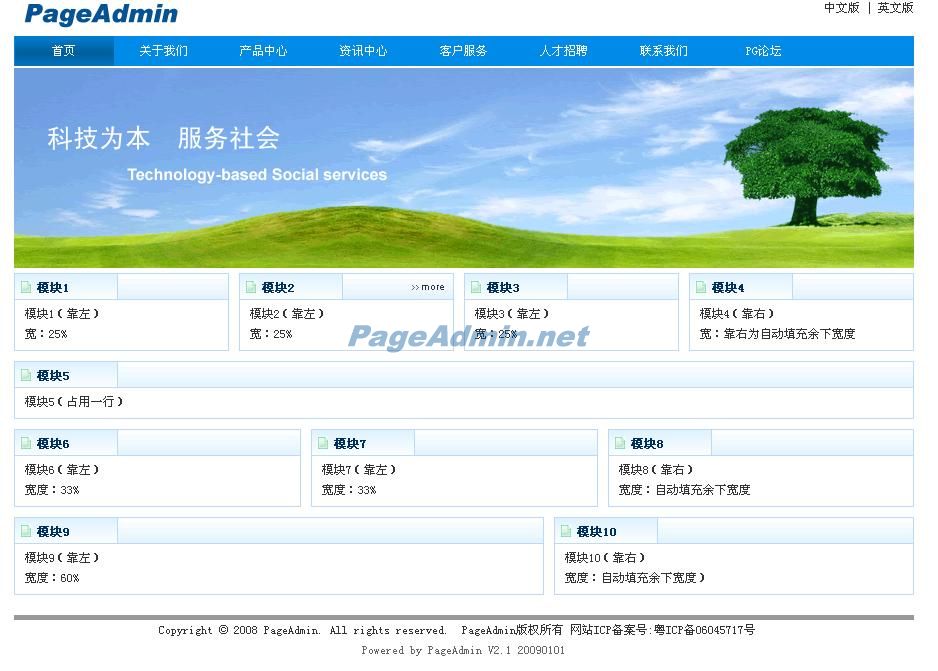This screenshot has width=938, height=671.
Task: Click the 模块8 heading
Action: tap(647, 444)
